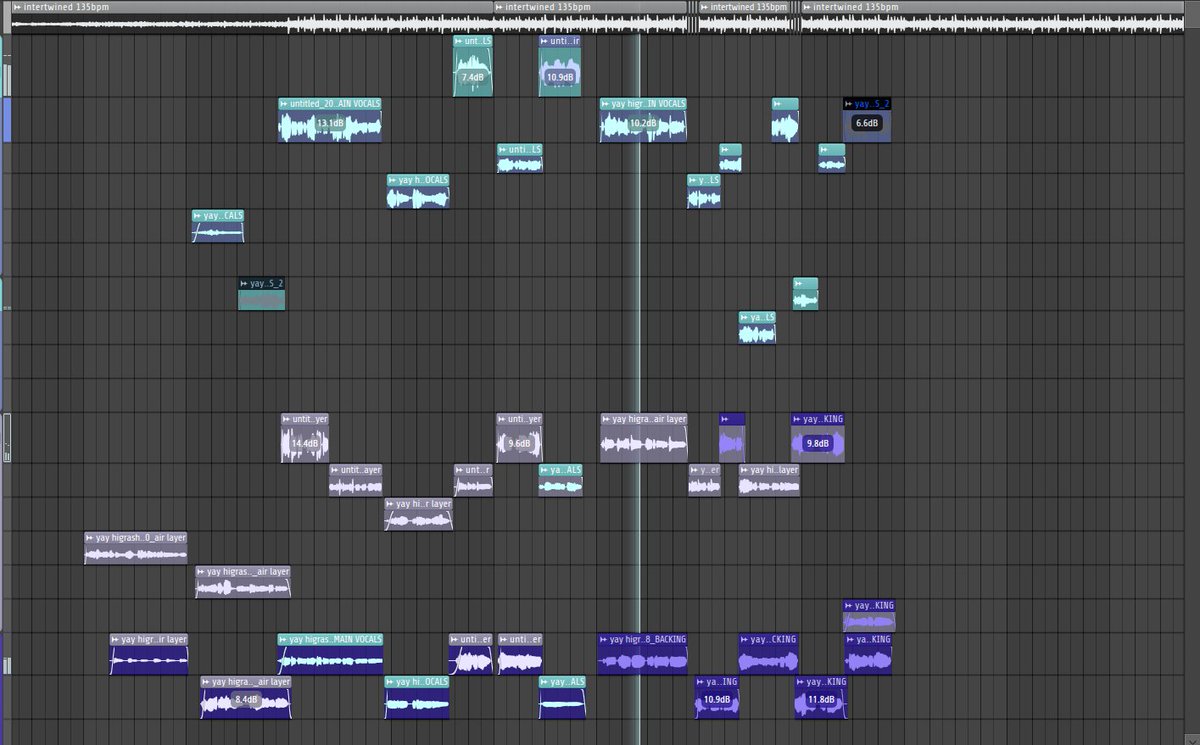Click the y..er clip title
1200x745 pixels.
709,470
